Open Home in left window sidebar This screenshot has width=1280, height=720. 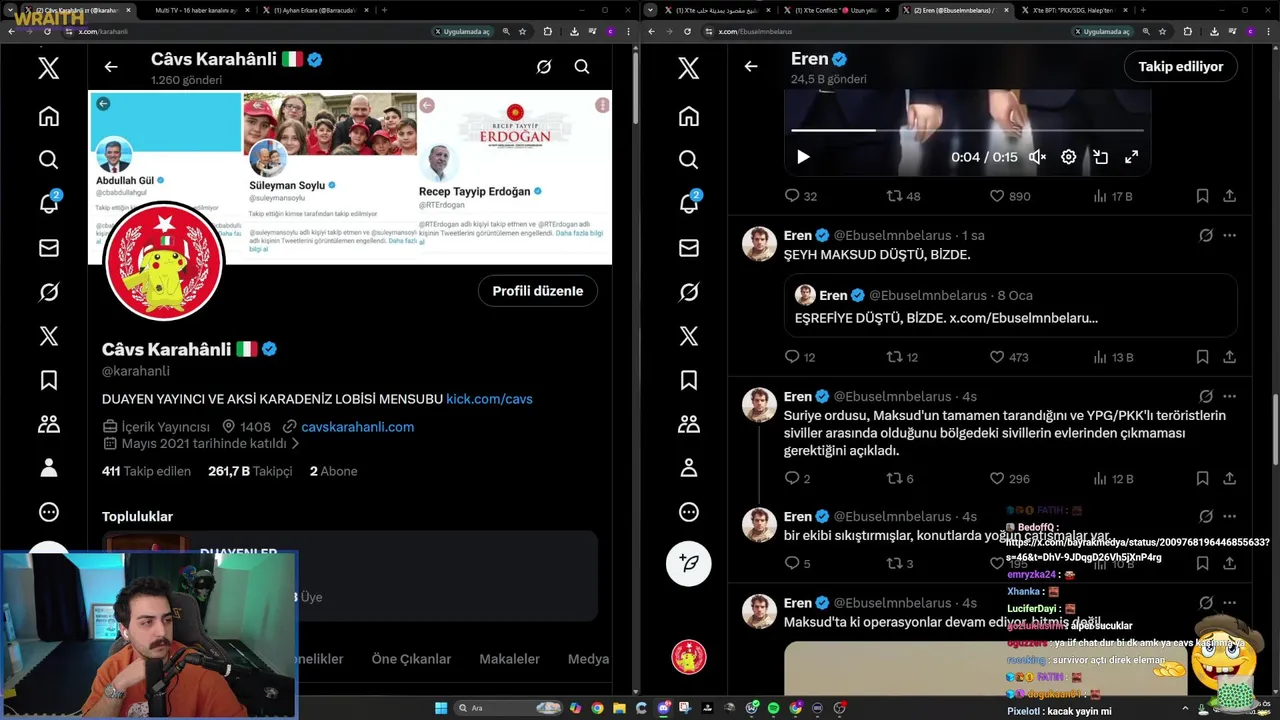click(x=49, y=116)
